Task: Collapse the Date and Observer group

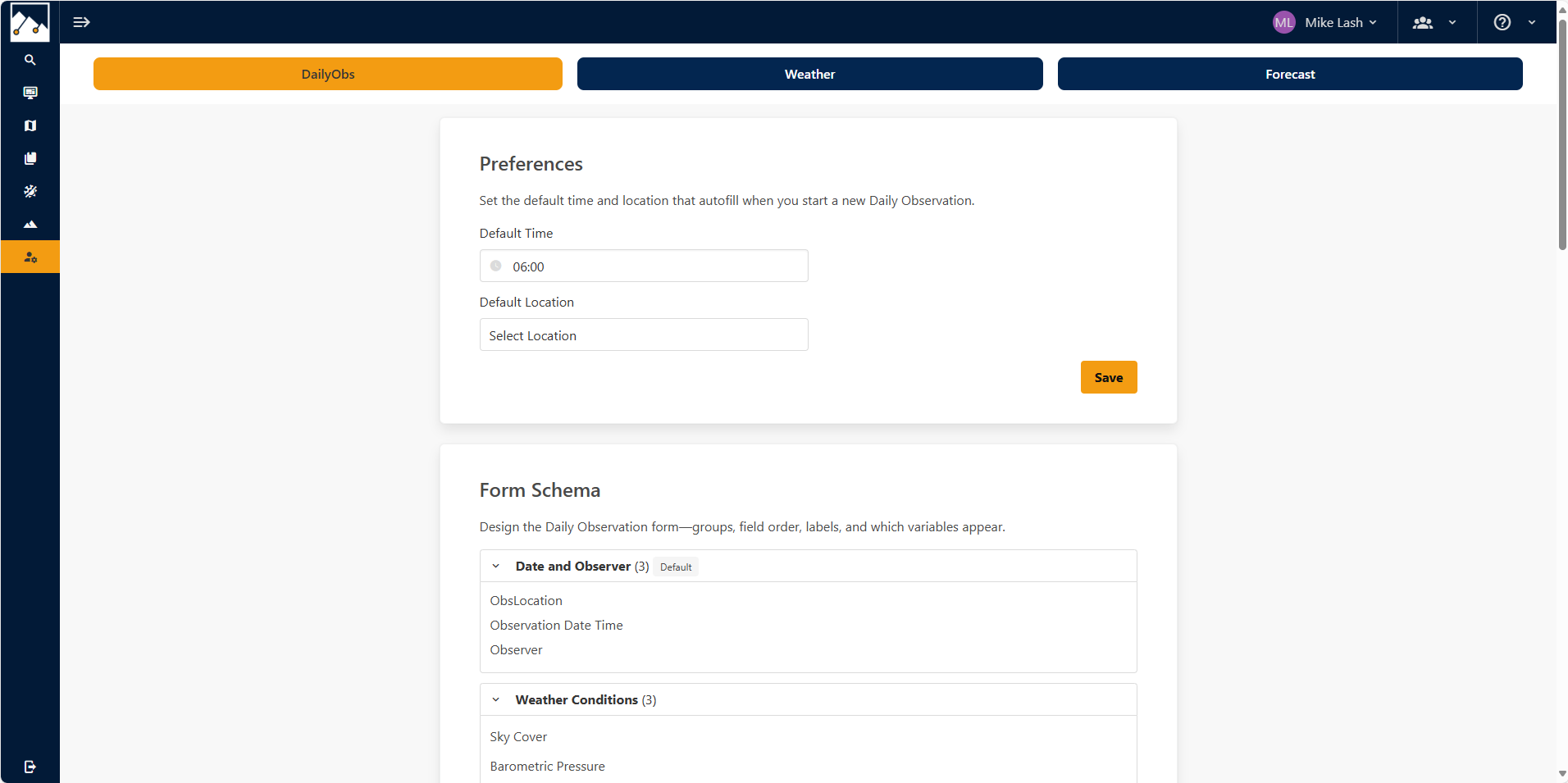Action: [x=495, y=566]
